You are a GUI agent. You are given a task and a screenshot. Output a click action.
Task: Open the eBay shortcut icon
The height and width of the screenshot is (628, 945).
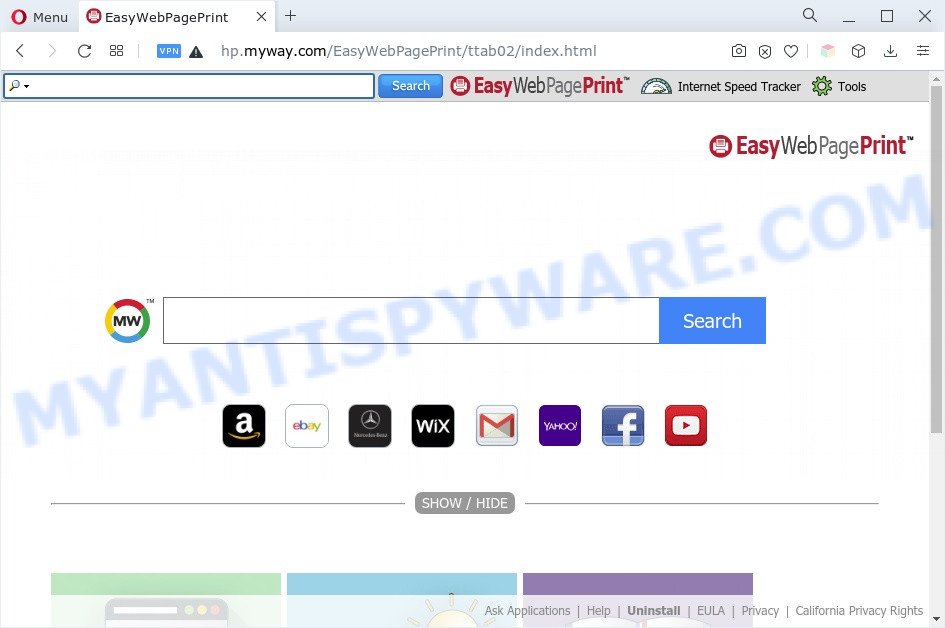tap(307, 426)
